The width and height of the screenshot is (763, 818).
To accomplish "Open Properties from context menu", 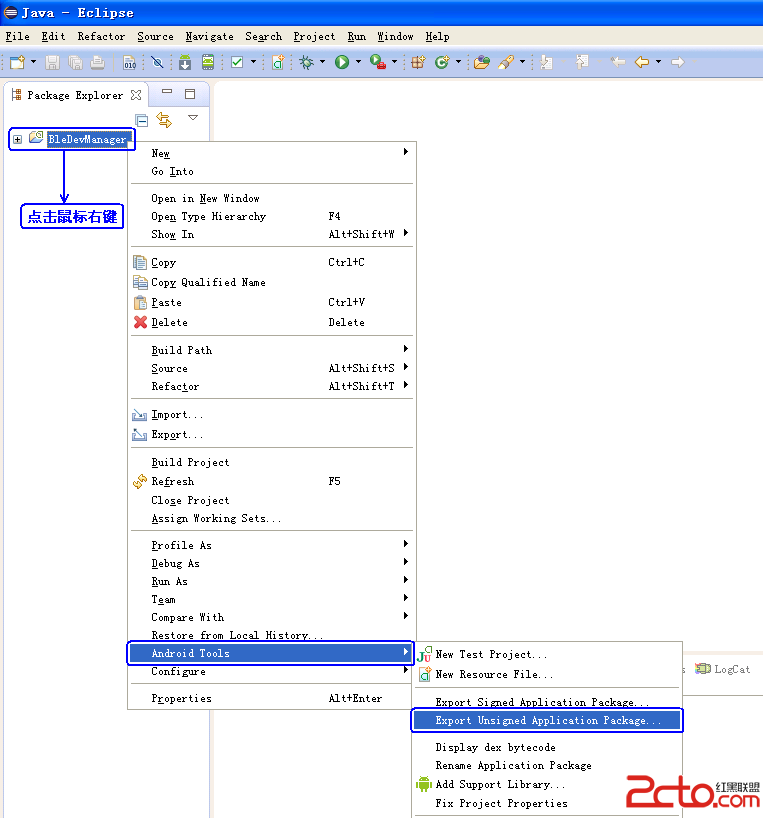I will click(271, 698).
